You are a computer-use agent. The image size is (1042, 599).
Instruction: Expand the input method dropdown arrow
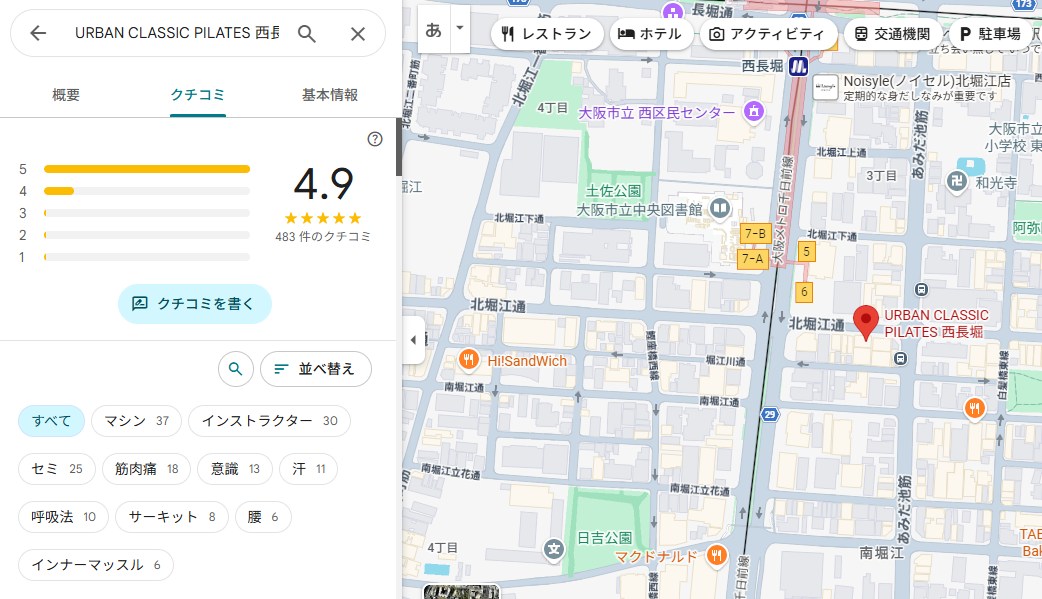(460, 29)
